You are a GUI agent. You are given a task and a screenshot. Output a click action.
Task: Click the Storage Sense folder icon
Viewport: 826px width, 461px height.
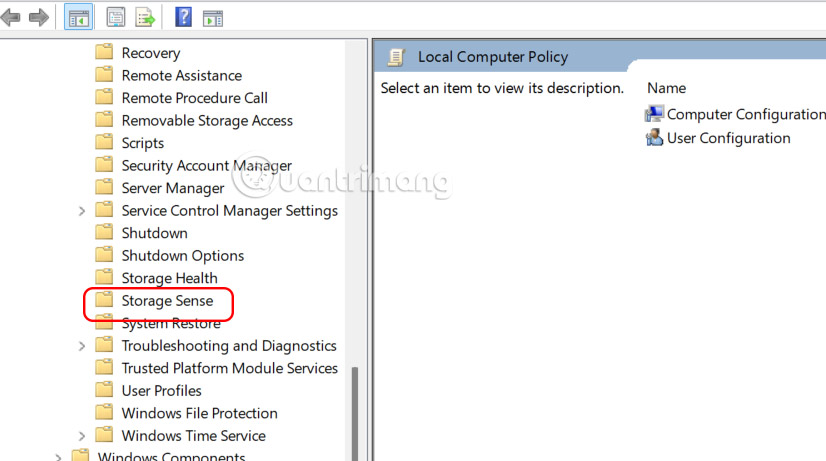(x=104, y=299)
